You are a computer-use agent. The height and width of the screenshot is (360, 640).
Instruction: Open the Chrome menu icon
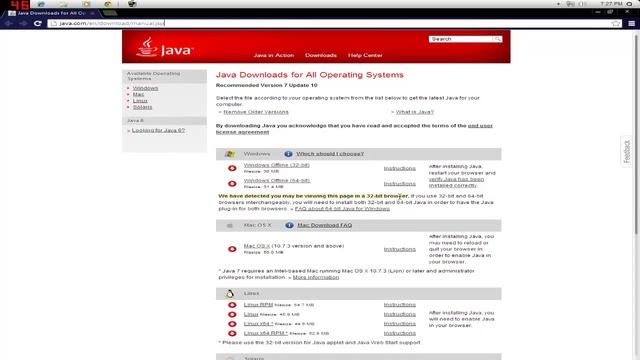pos(631,23)
